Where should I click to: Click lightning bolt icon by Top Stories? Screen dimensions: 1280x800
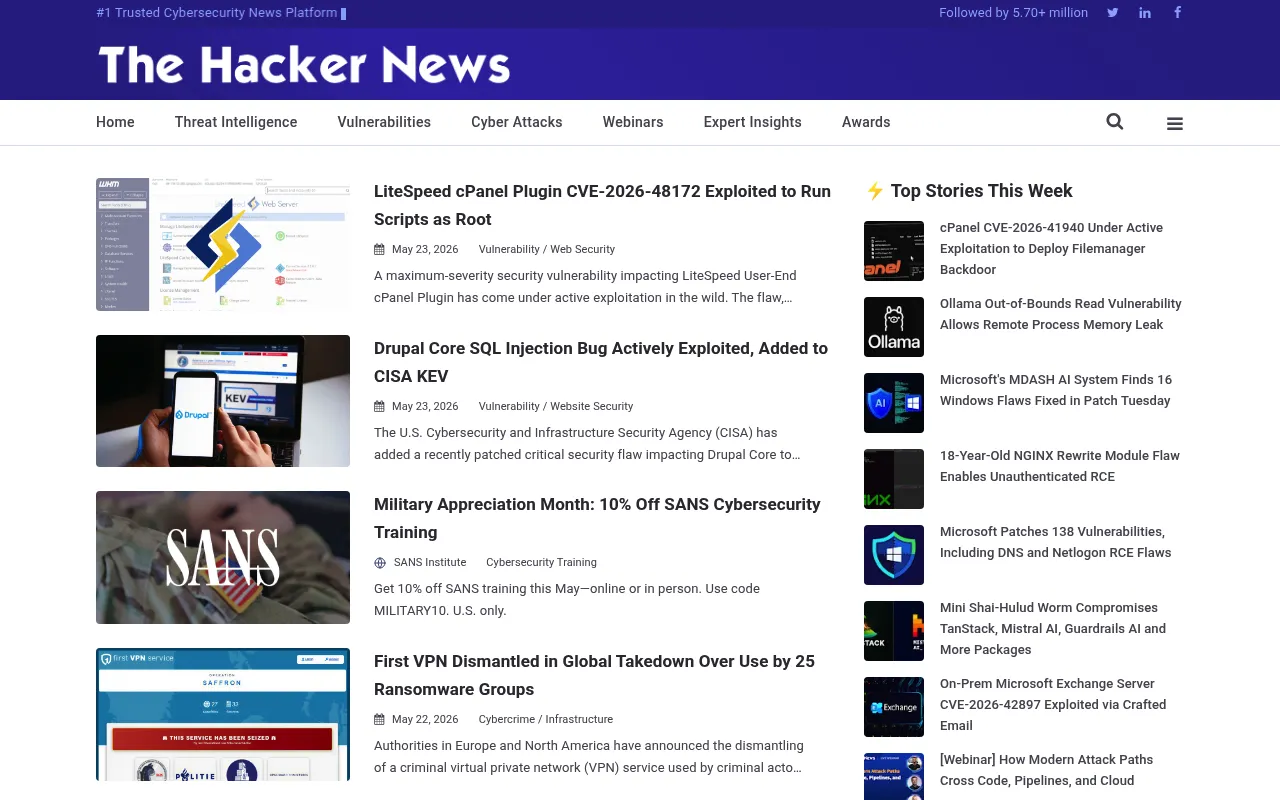(875, 191)
